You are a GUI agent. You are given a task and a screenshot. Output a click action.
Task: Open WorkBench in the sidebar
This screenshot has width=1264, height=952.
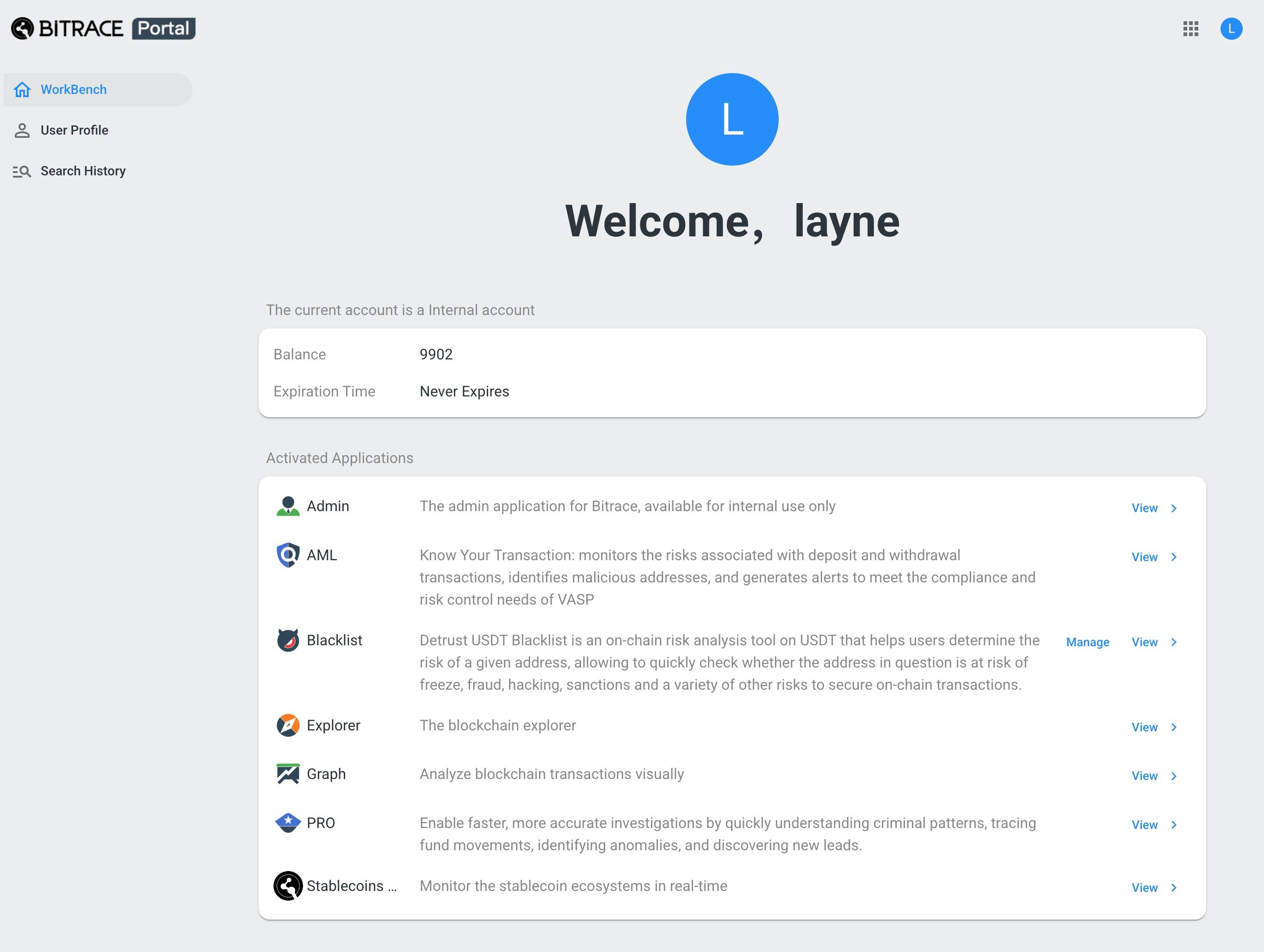pyautogui.click(x=73, y=90)
